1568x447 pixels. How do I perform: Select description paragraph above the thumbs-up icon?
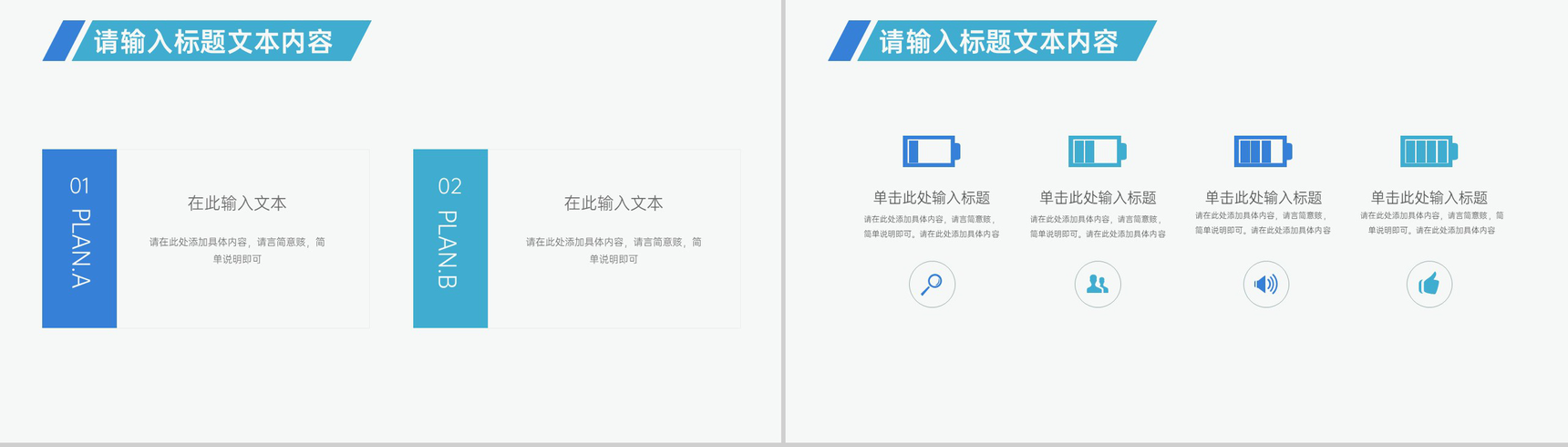coord(1431,223)
